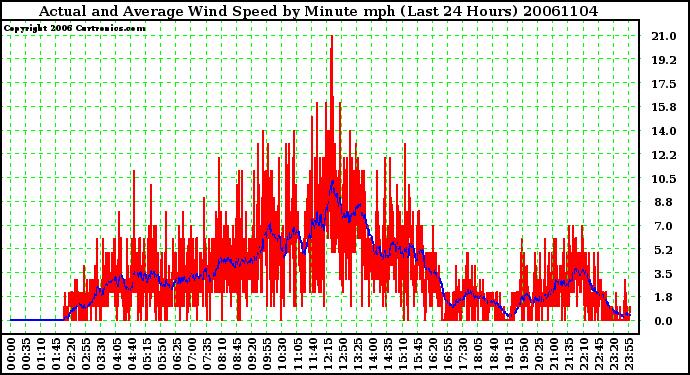Click the 15.8 y-axis label
The image size is (690, 375).
tap(664, 107)
